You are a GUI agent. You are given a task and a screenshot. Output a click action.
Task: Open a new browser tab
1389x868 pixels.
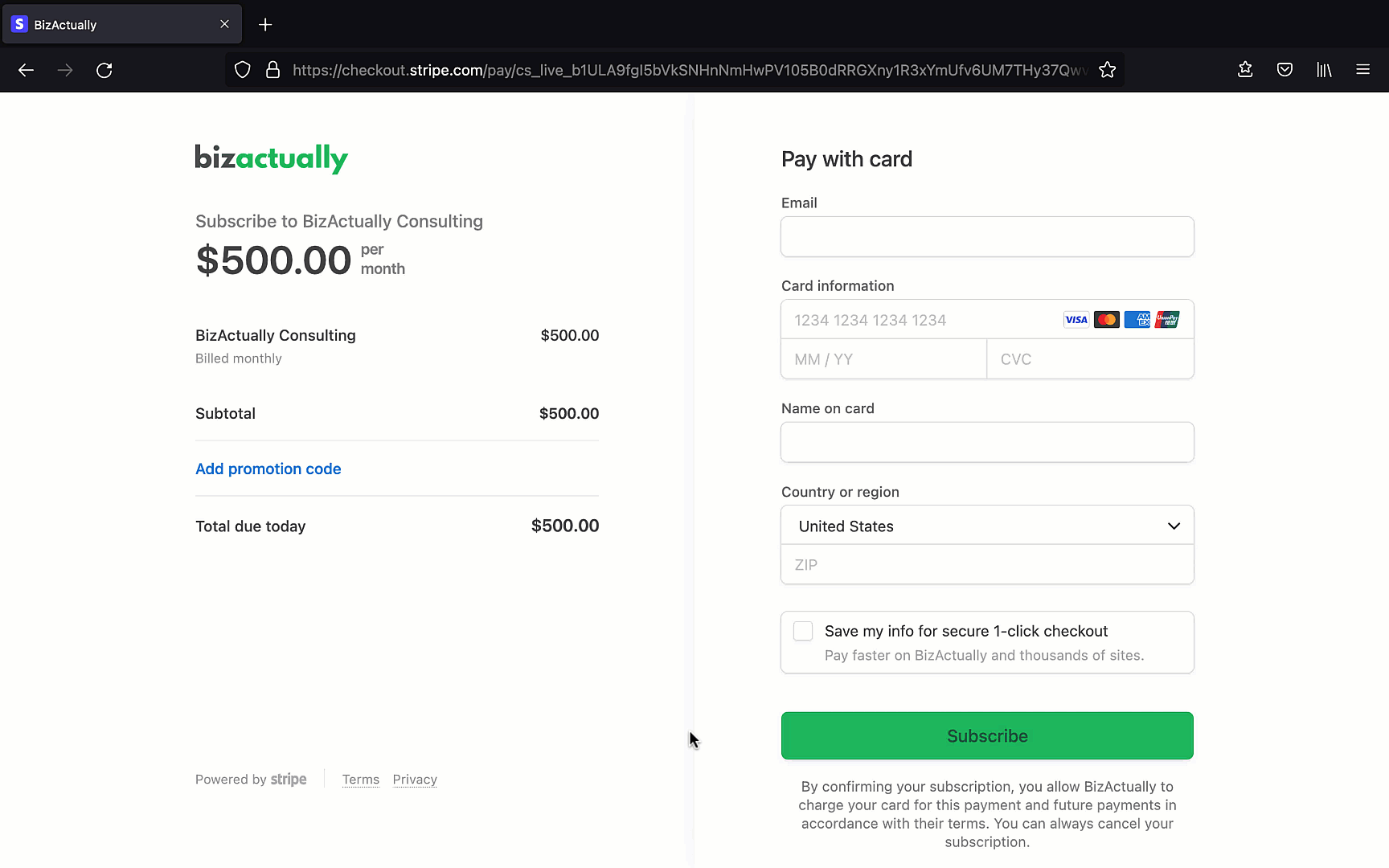(x=265, y=25)
